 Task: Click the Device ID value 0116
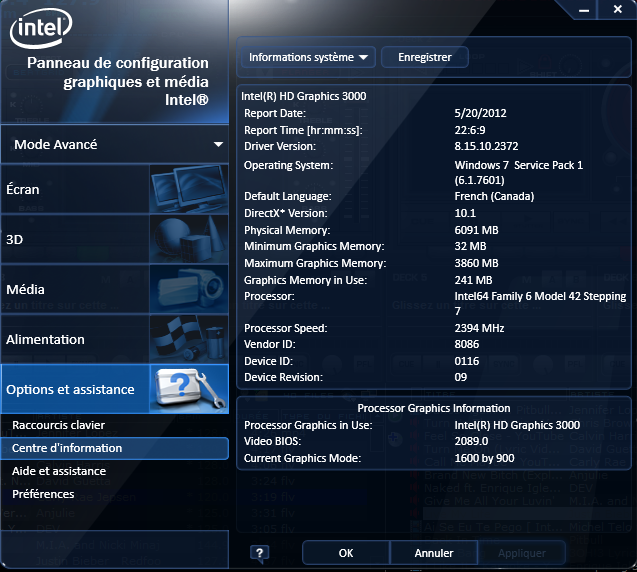click(x=466, y=361)
